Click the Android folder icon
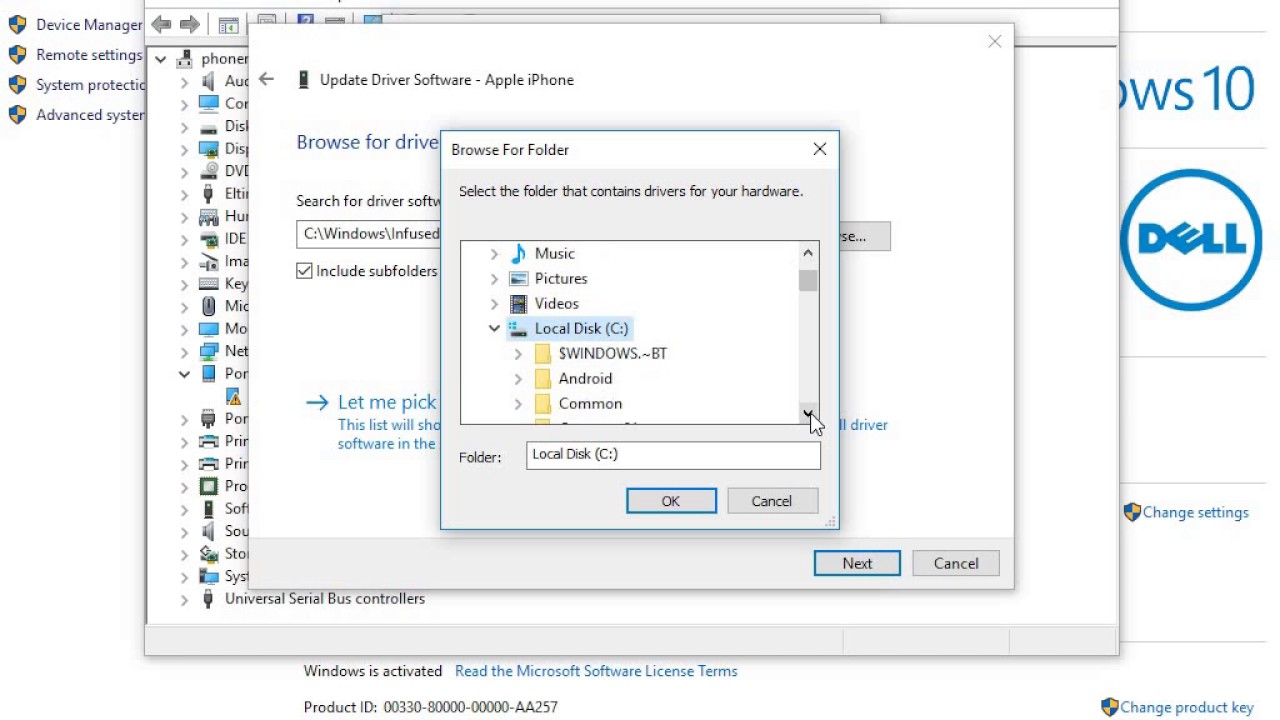The image size is (1280, 720). [543, 379]
